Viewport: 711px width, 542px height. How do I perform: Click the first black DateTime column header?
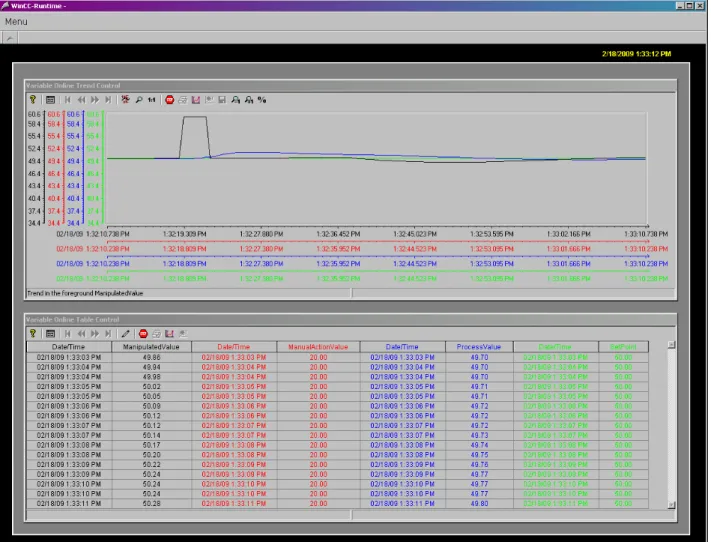69,347
